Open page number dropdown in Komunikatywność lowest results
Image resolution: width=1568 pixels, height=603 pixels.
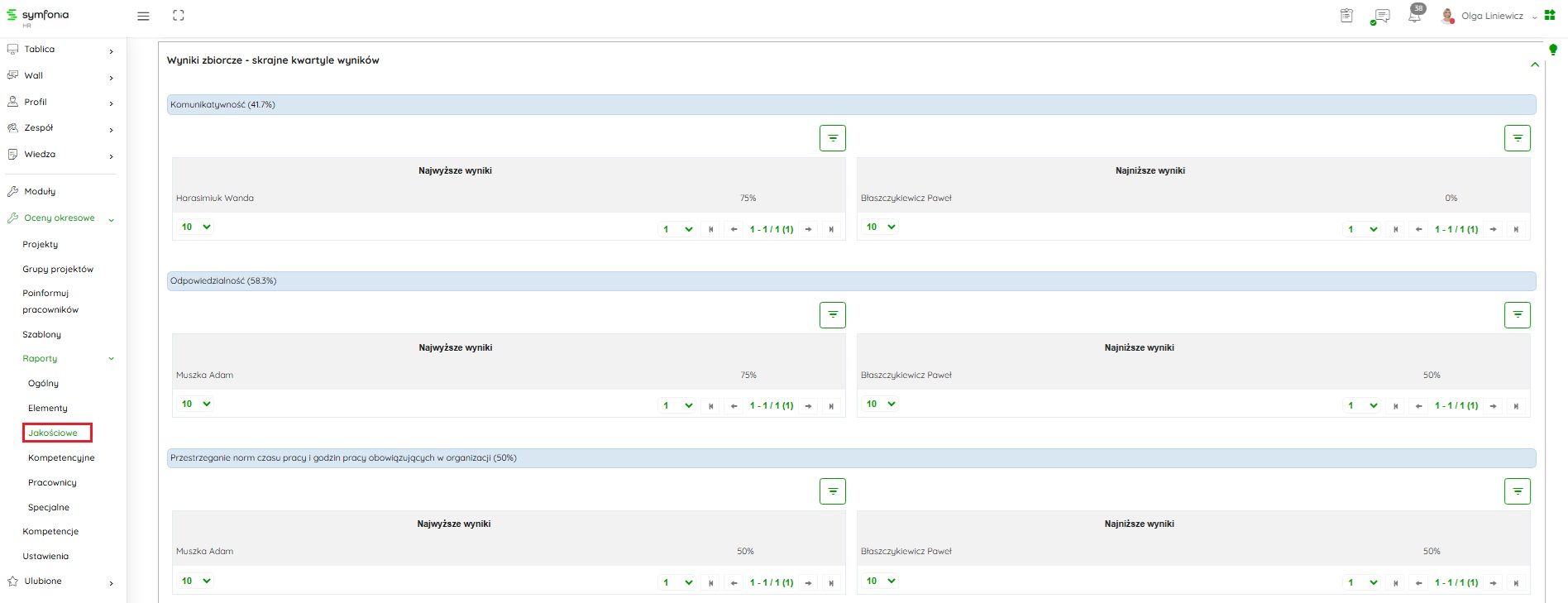click(x=1361, y=229)
